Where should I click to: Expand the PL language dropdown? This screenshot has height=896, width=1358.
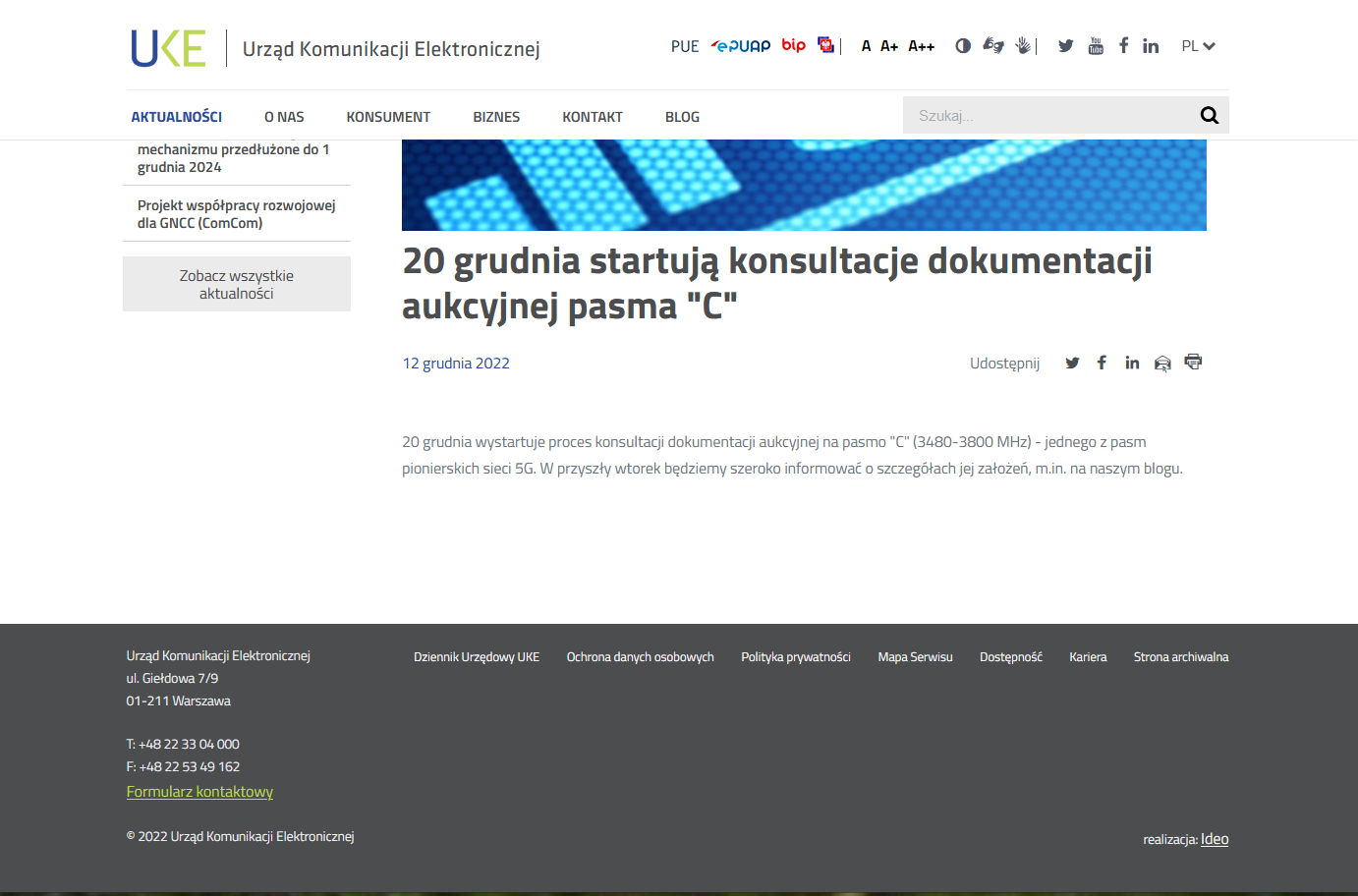pos(1198,46)
